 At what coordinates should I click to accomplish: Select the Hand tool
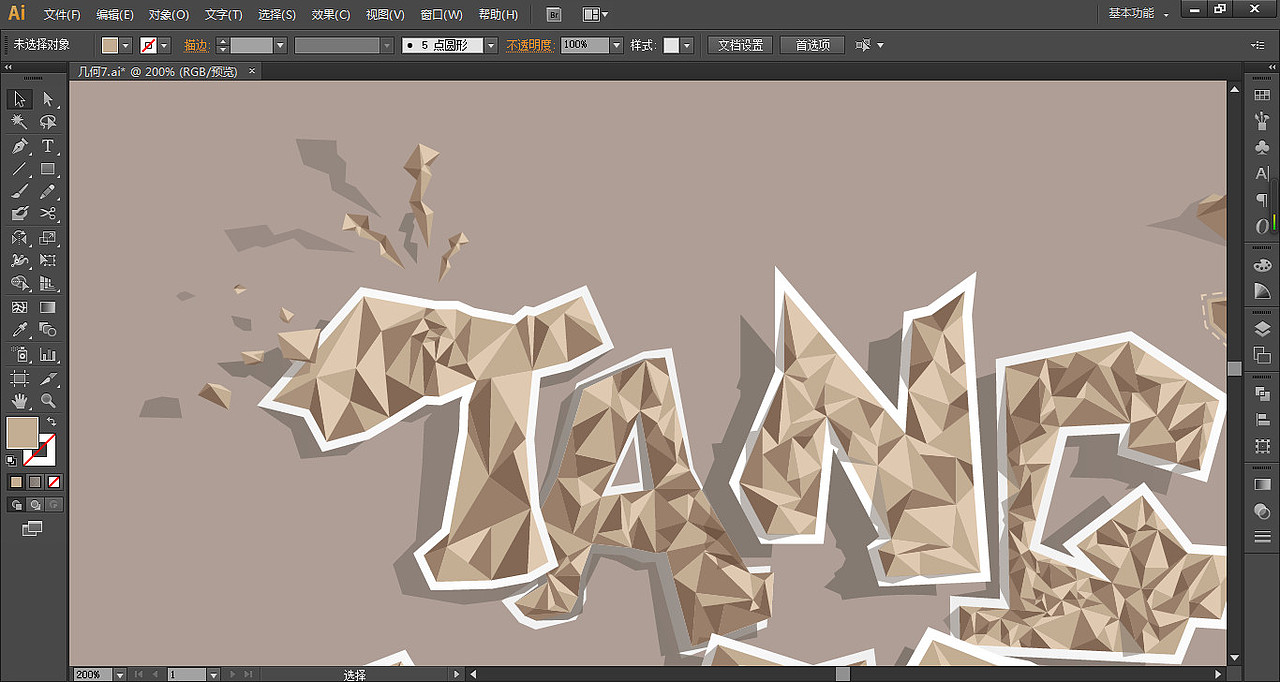click(19, 401)
